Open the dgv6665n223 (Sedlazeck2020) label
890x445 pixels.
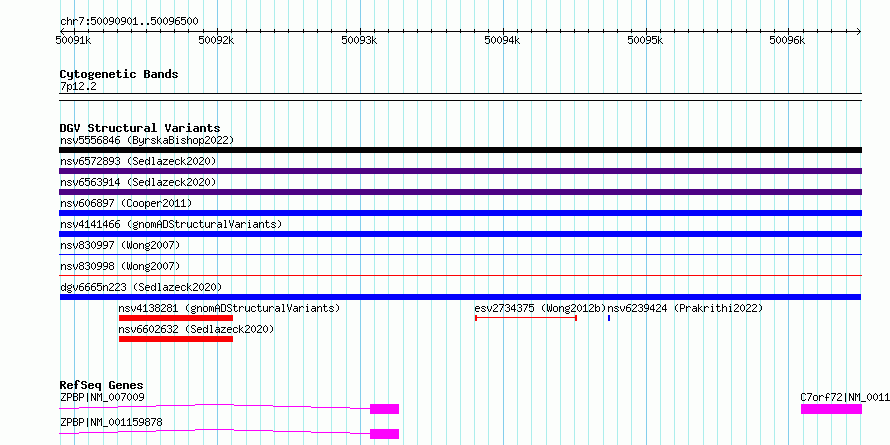(x=141, y=287)
